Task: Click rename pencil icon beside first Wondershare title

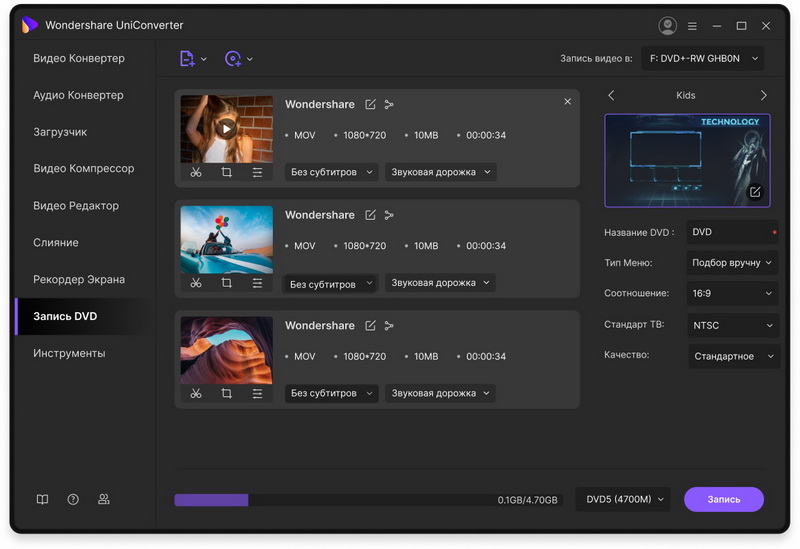Action: click(x=371, y=104)
